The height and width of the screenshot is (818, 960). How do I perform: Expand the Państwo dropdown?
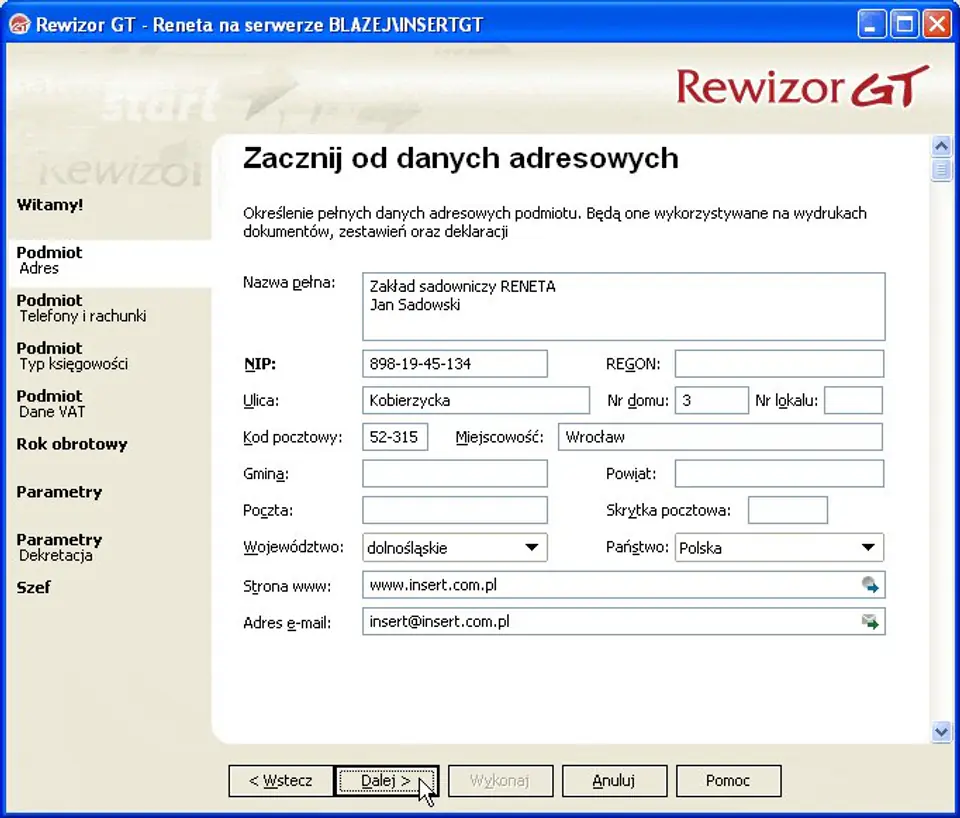(x=868, y=547)
